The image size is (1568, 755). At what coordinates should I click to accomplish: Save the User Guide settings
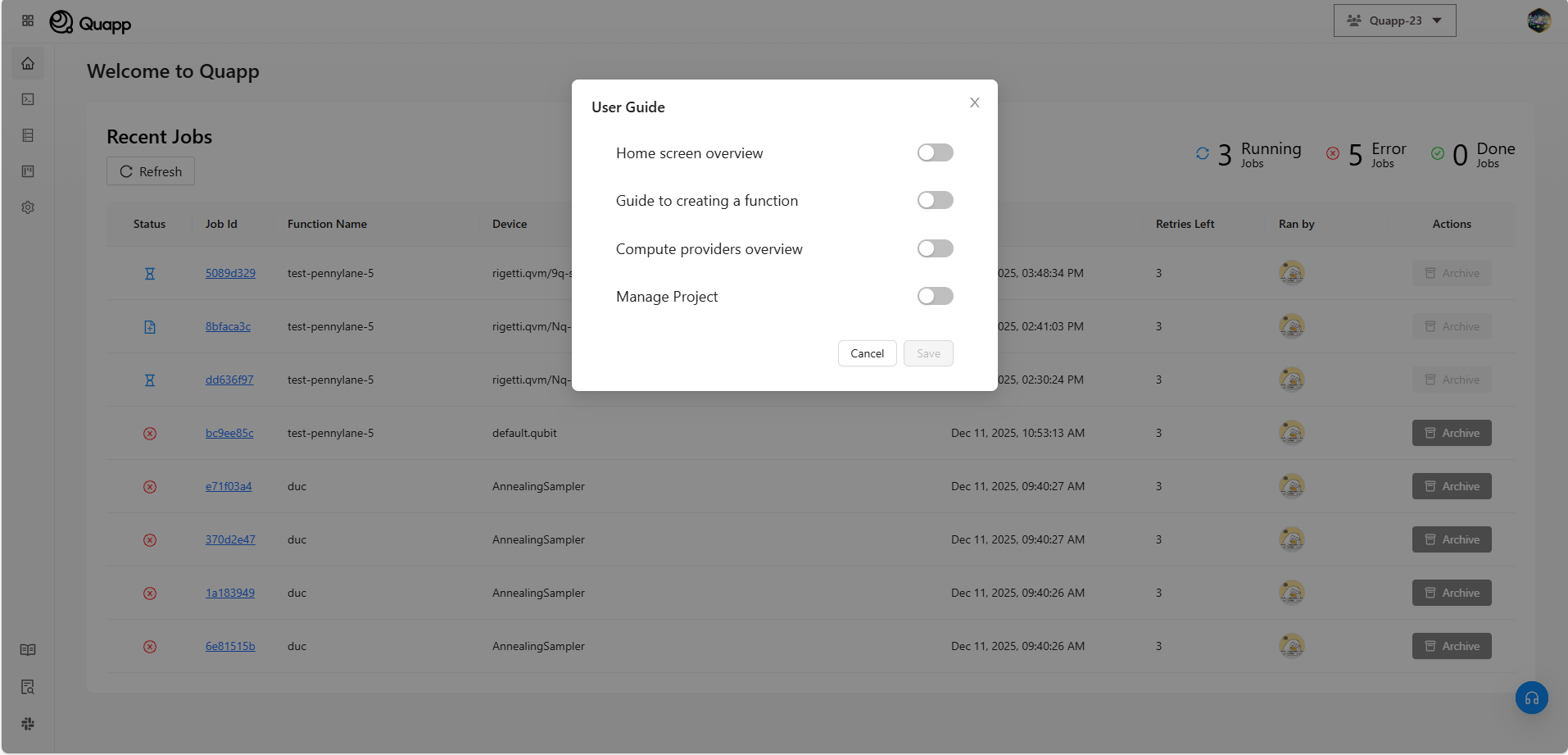(927, 352)
